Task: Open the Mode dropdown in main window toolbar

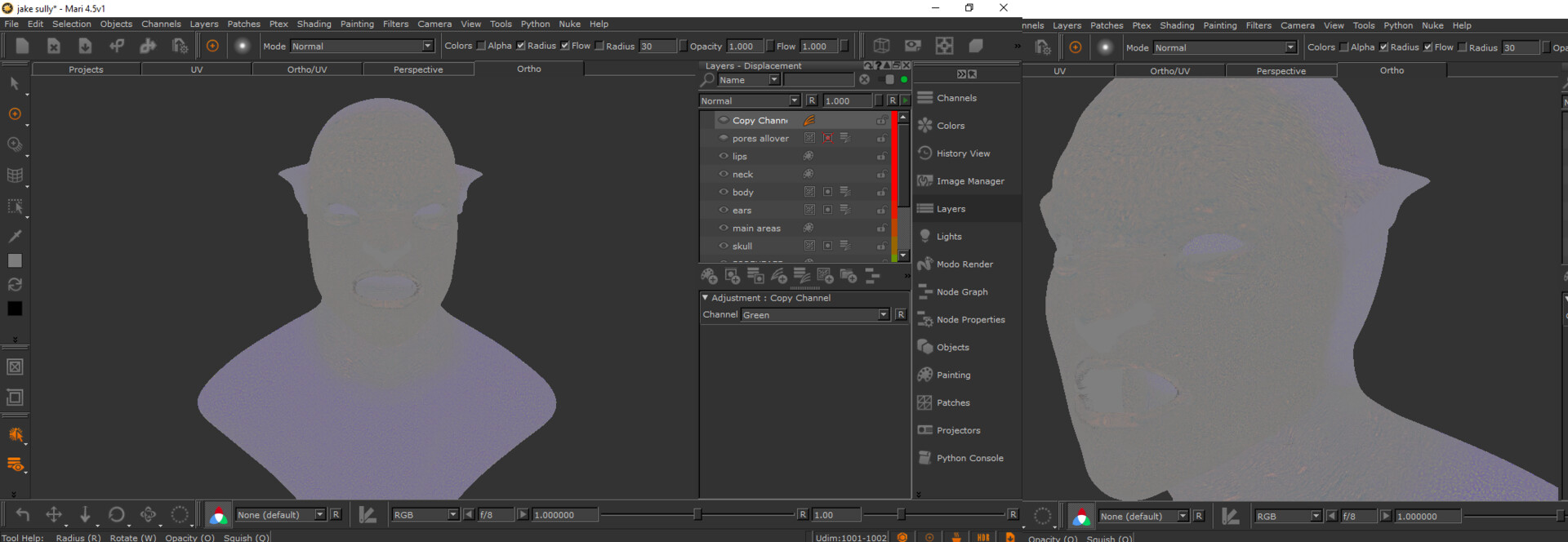Action: (363, 47)
